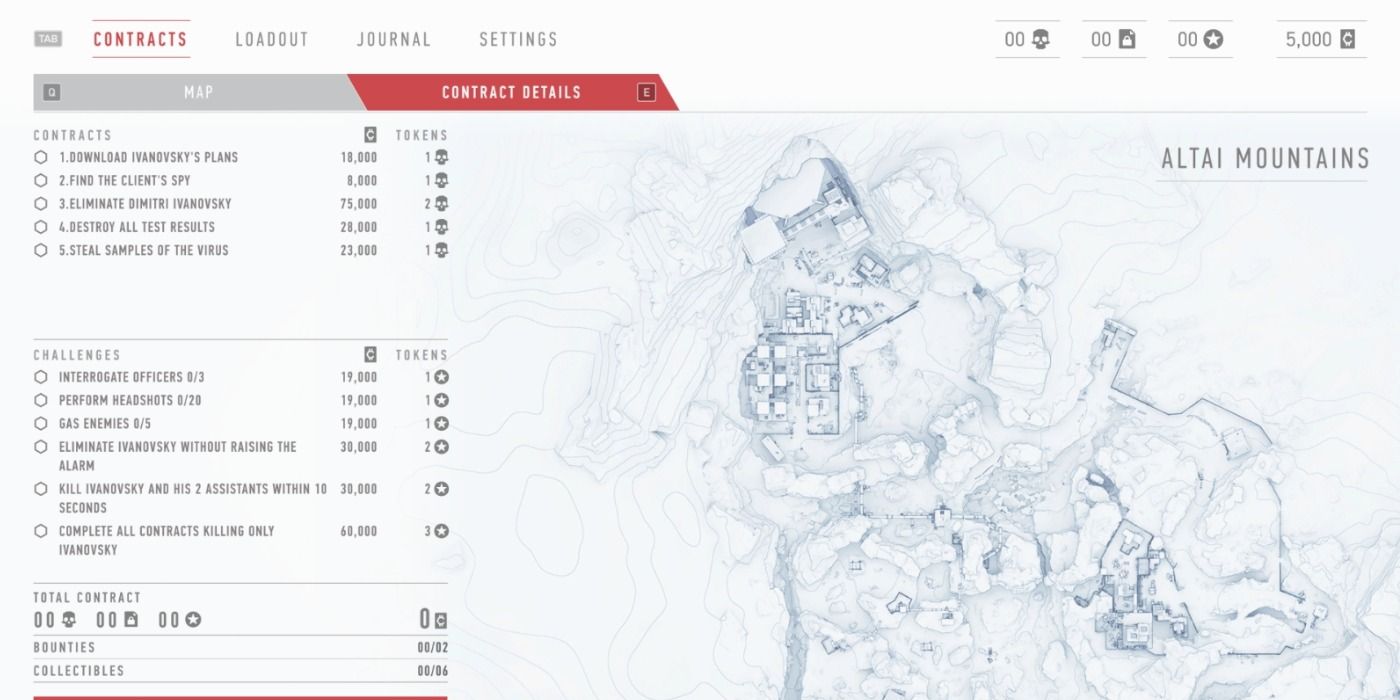Click the skull token counter in header
1400x700 pixels.
point(1028,40)
